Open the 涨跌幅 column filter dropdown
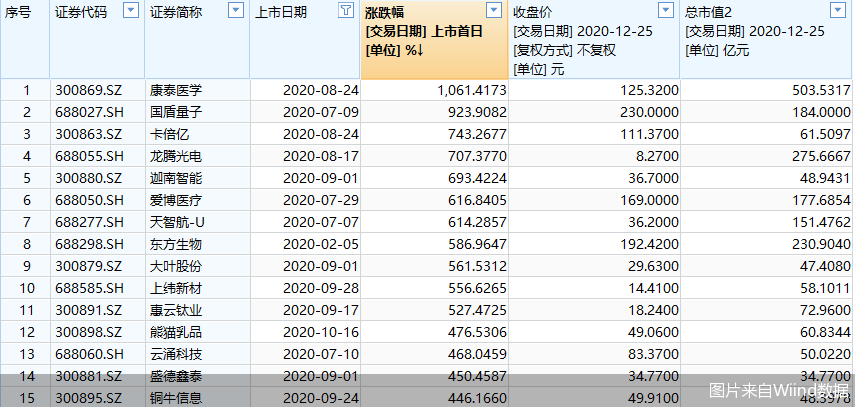Viewport: 855px width, 407px height. point(493,10)
